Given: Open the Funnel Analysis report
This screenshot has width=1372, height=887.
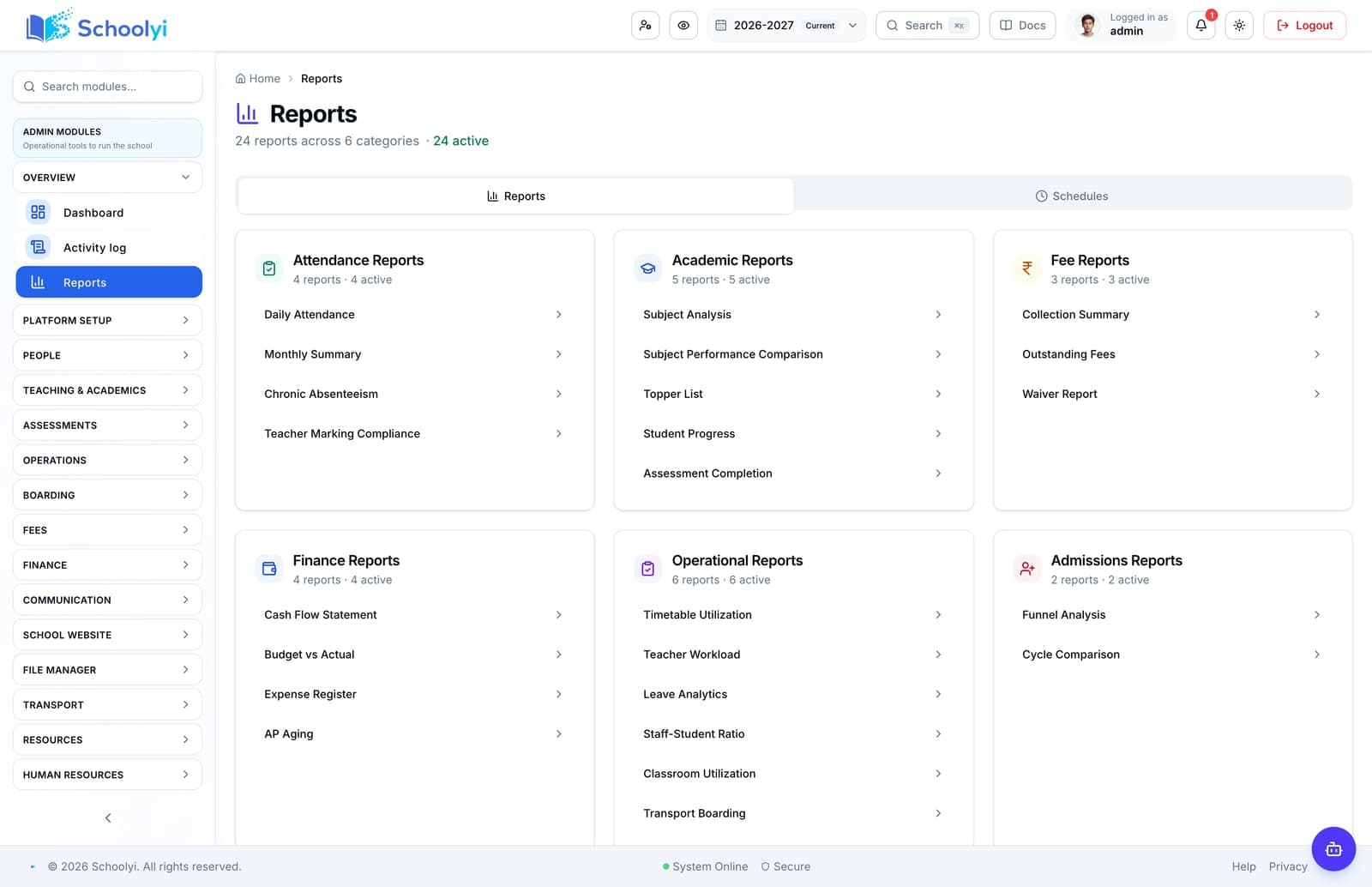Looking at the screenshot, I should pos(1172,615).
